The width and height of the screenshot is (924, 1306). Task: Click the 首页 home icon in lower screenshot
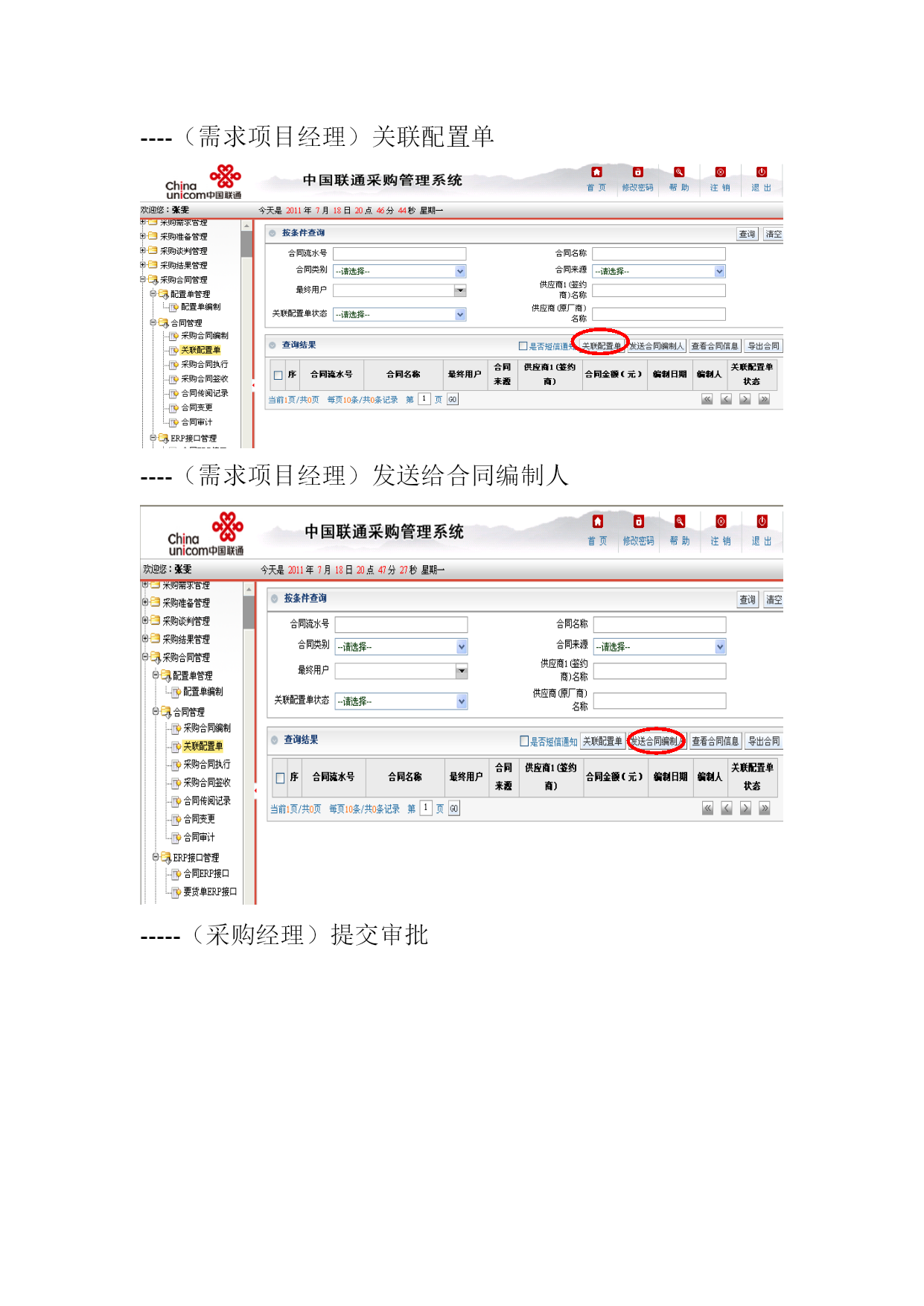[x=597, y=521]
